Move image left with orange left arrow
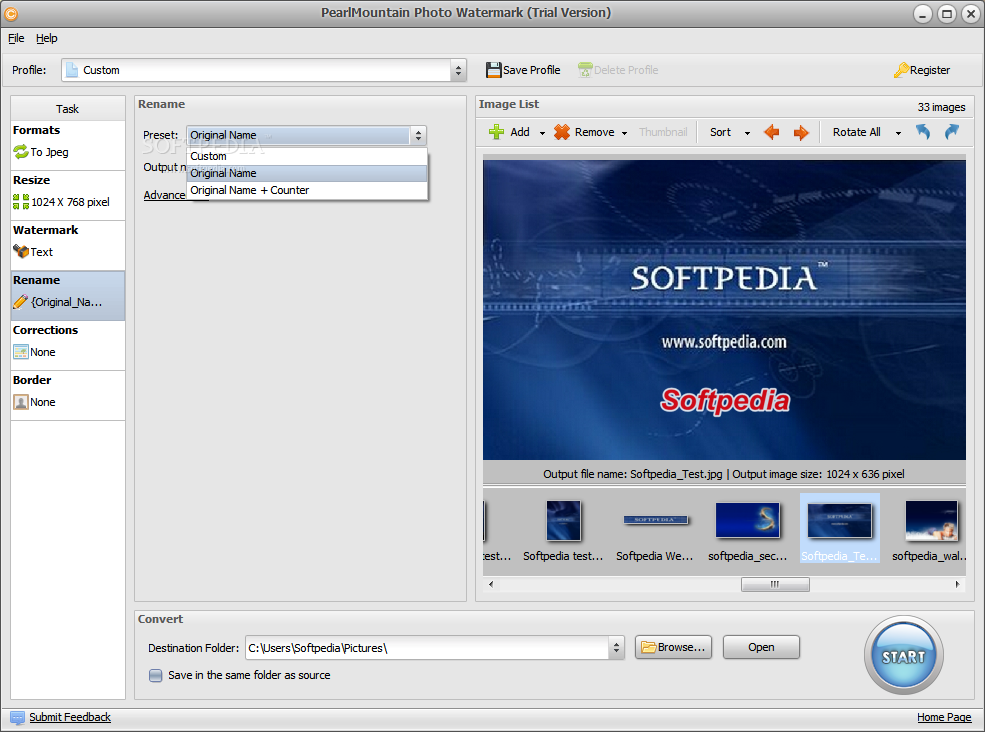The height and width of the screenshot is (732, 985). (x=771, y=132)
